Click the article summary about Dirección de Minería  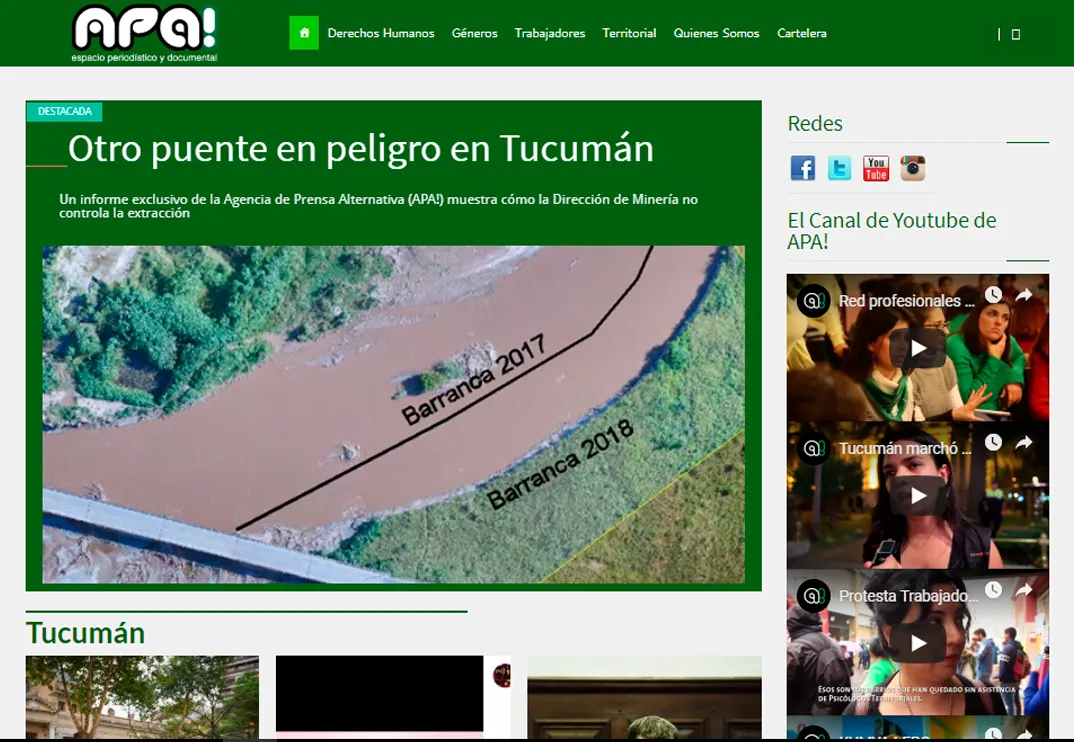tap(378, 206)
